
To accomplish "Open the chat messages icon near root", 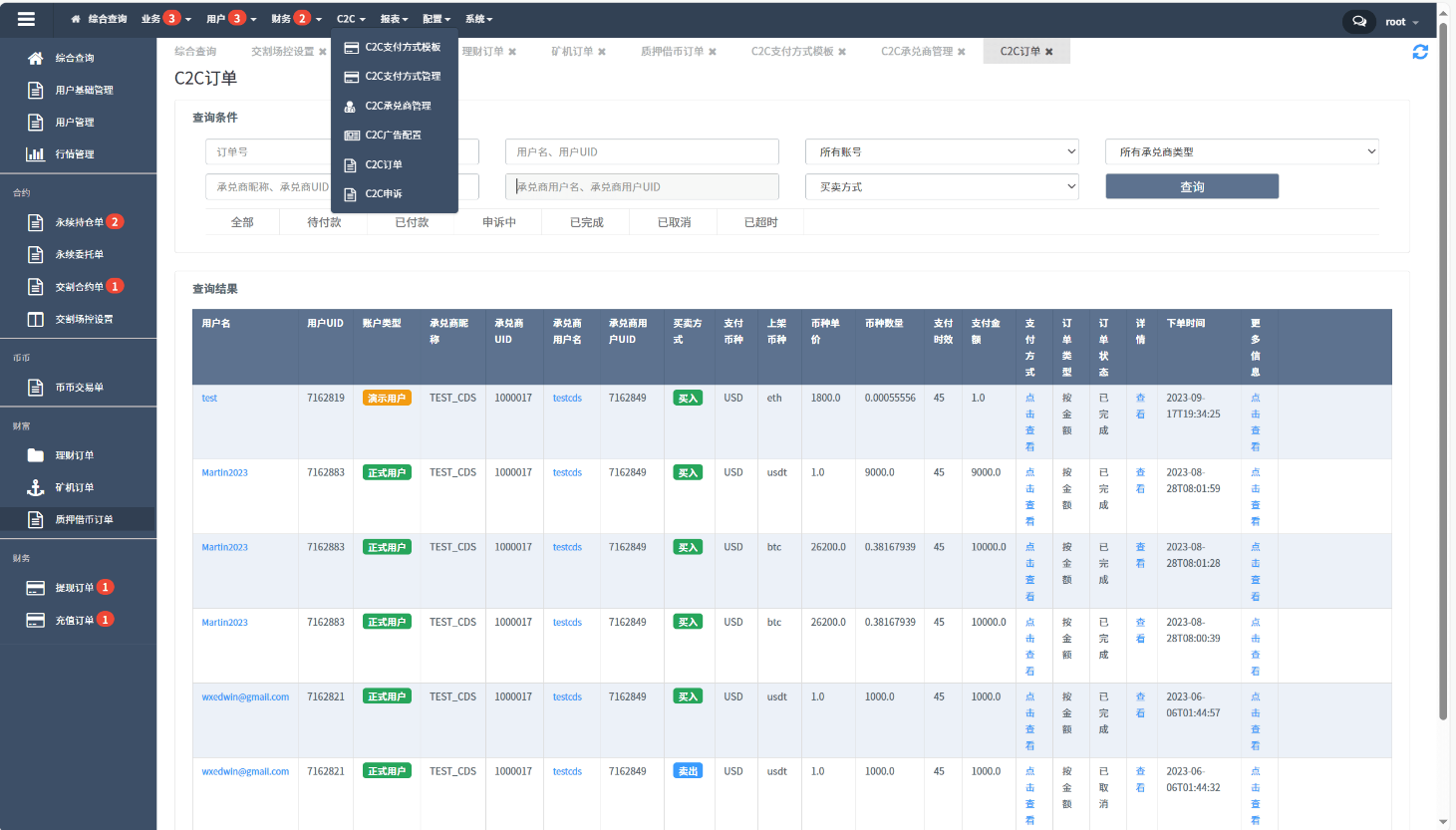I will tap(1359, 21).
